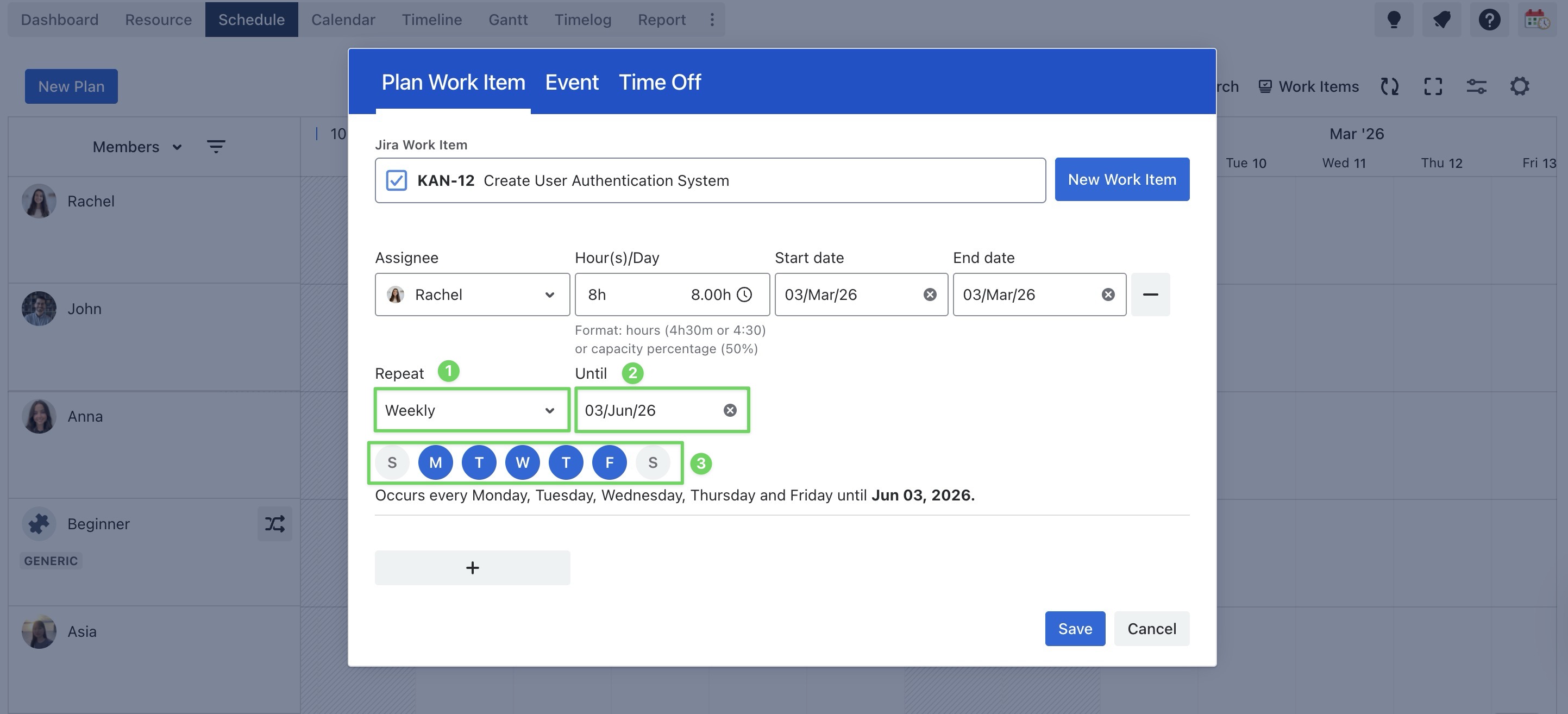The width and height of the screenshot is (1568, 714).
Task: Clear the Until date with X icon
Action: click(730, 410)
